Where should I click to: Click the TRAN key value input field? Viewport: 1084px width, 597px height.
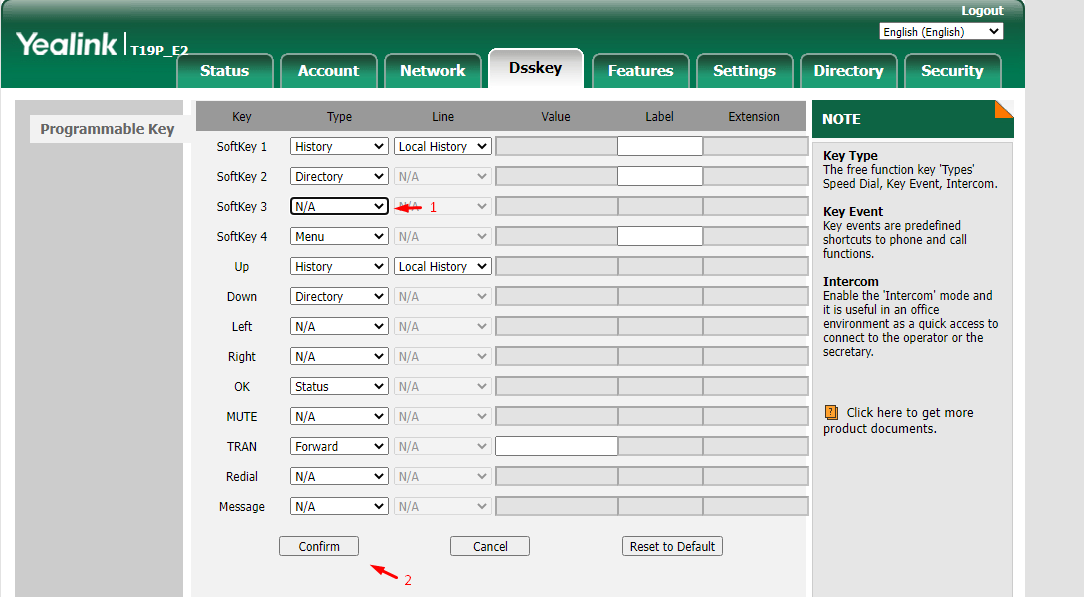[x=557, y=446]
